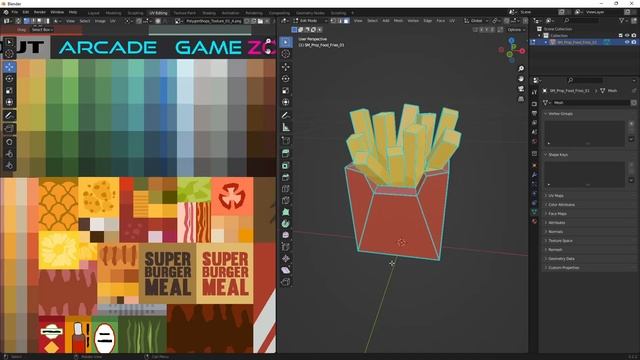Enable vertex select mode in the 3D viewport header
640x360 pixels.
pyautogui.click(x=333, y=20)
